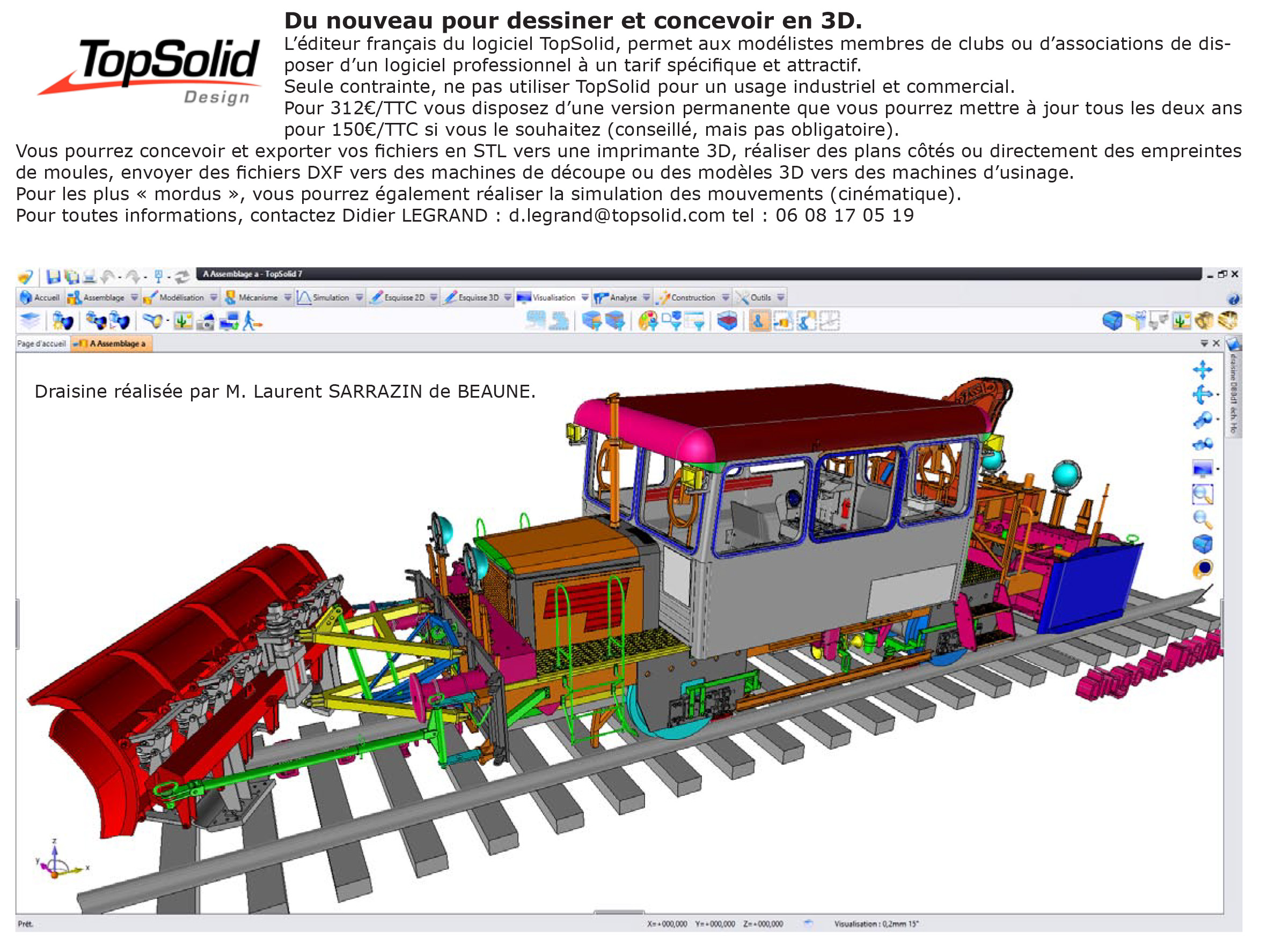Click the Save all documents icon
This screenshot has width=1274, height=952.
[71, 276]
